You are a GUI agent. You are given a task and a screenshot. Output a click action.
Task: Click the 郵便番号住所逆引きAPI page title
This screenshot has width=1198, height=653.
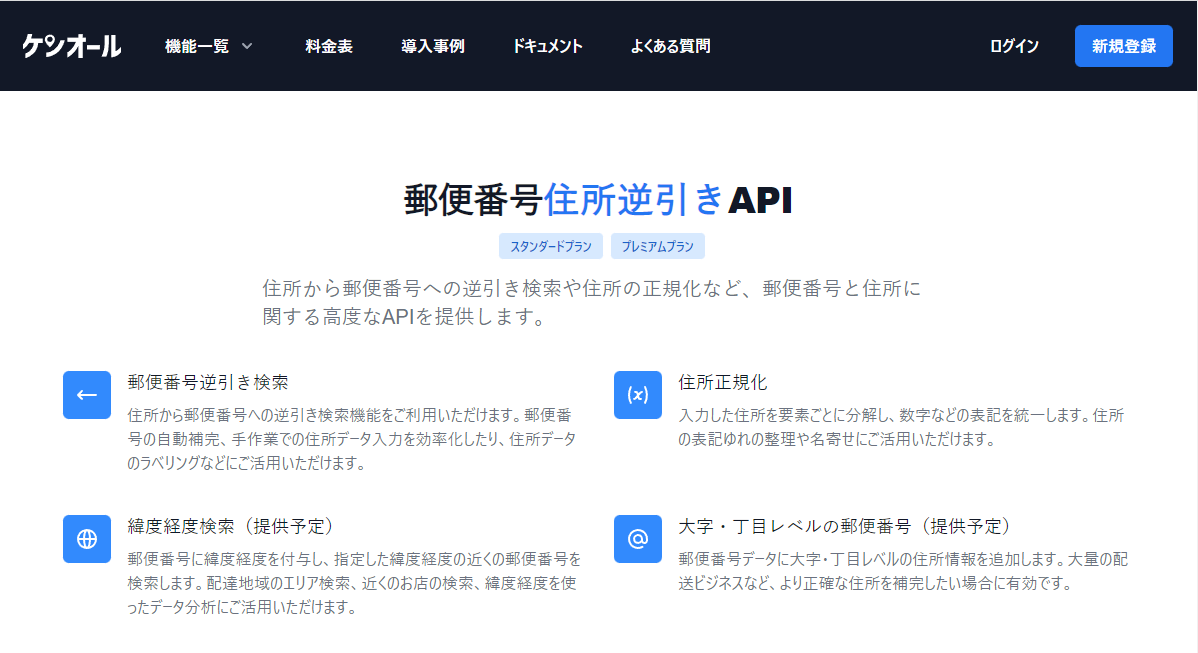pyautogui.click(x=598, y=200)
